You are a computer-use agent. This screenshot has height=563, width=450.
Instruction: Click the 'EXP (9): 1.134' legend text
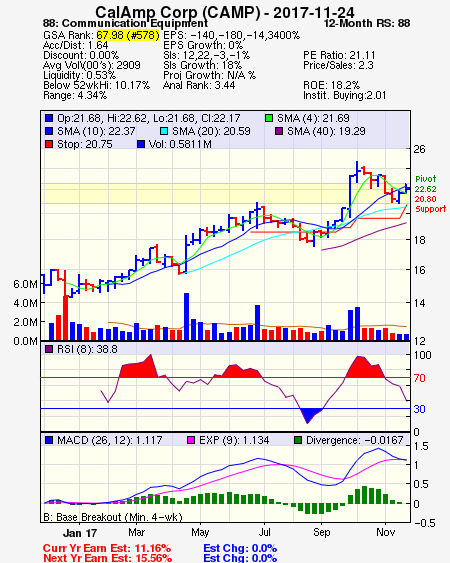tap(234, 440)
